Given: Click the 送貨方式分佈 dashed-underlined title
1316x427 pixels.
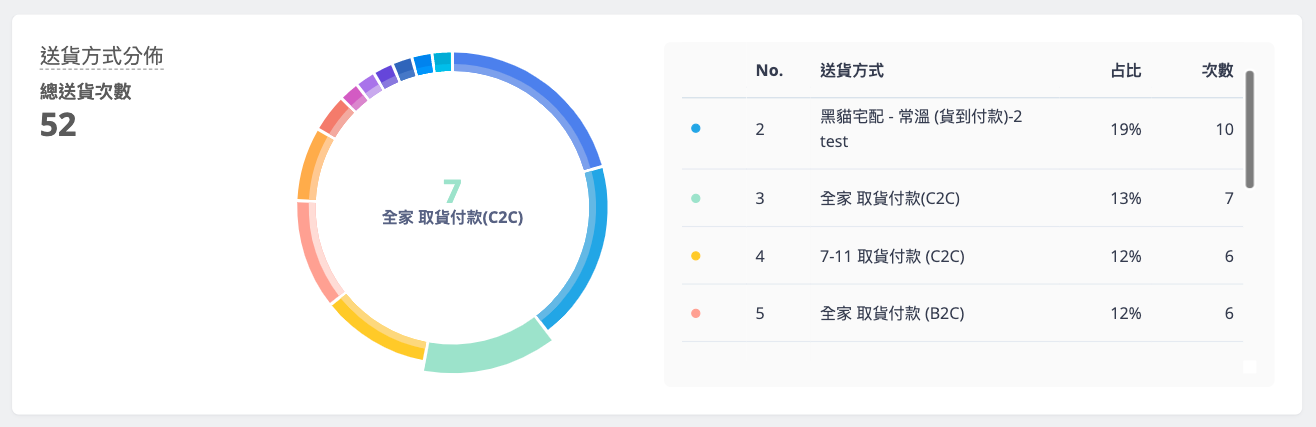Looking at the screenshot, I should point(101,56).
